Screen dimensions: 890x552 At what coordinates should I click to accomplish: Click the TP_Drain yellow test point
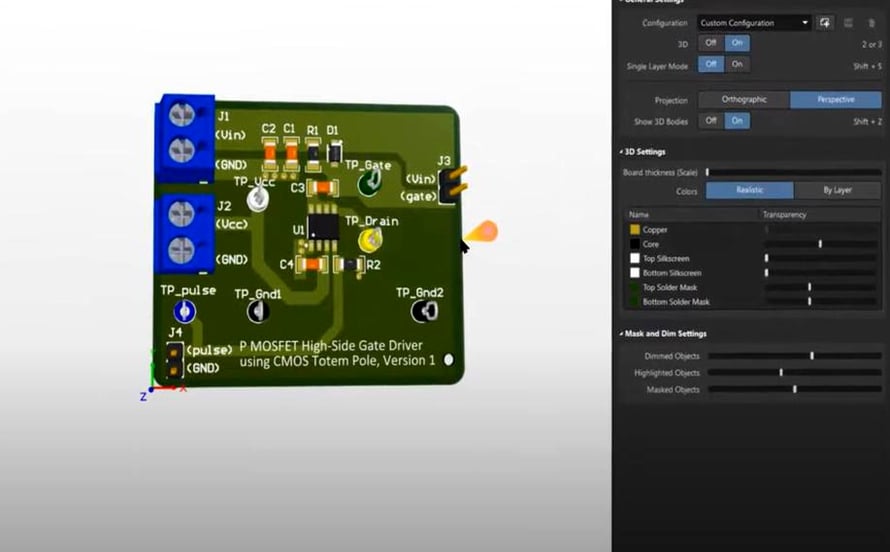pos(370,240)
